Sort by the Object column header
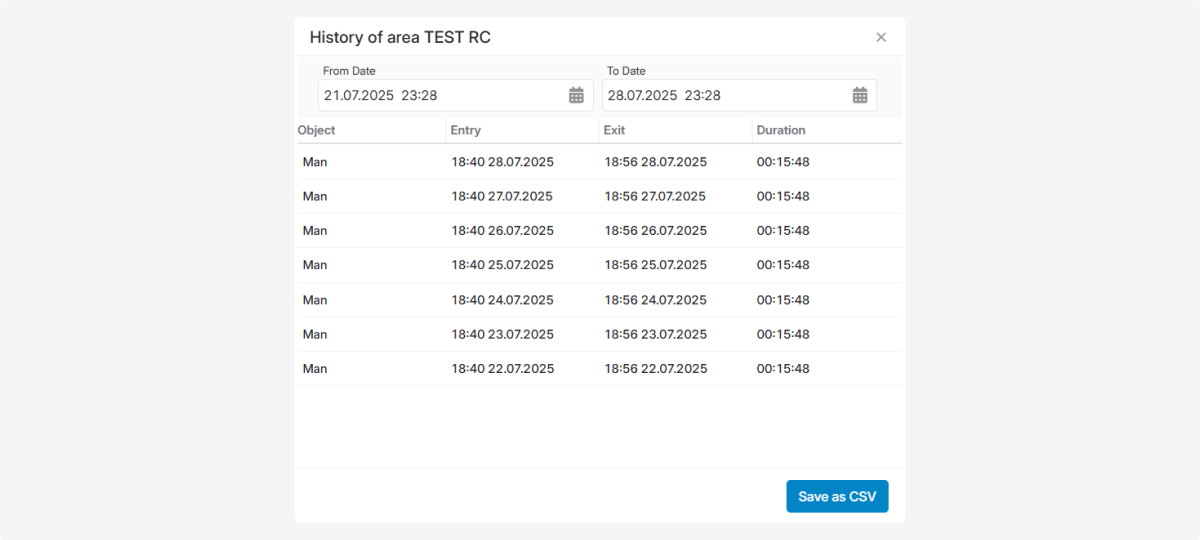The width and height of the screenshot is (1200, 540). [x=317, y=130]
